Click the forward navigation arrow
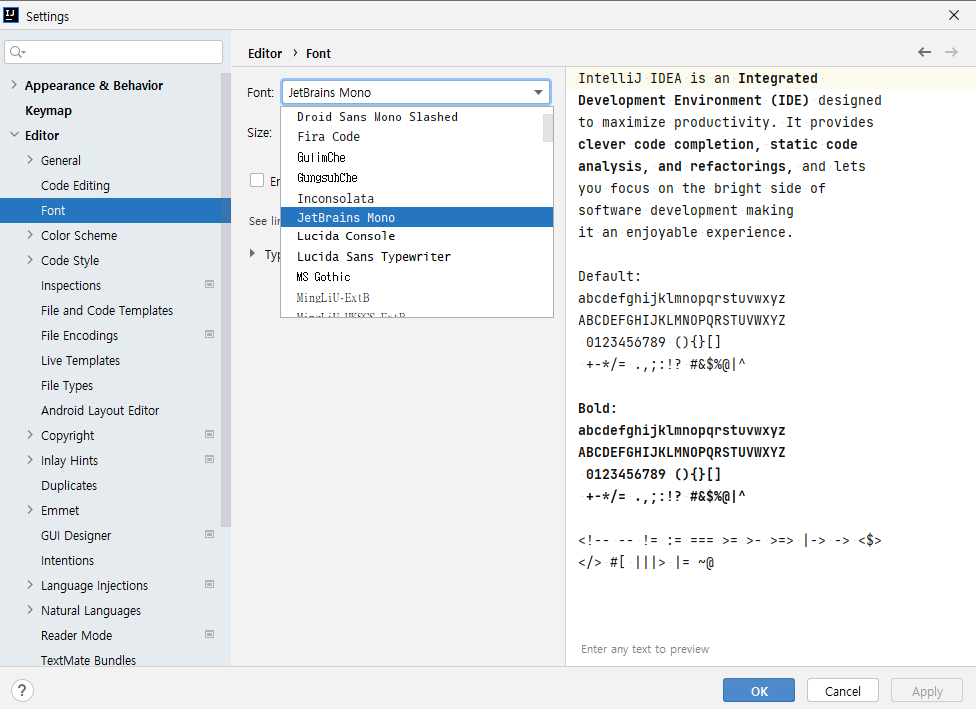Image resolution: width=976 pixels, height=709 pixels. pos(951,52)
